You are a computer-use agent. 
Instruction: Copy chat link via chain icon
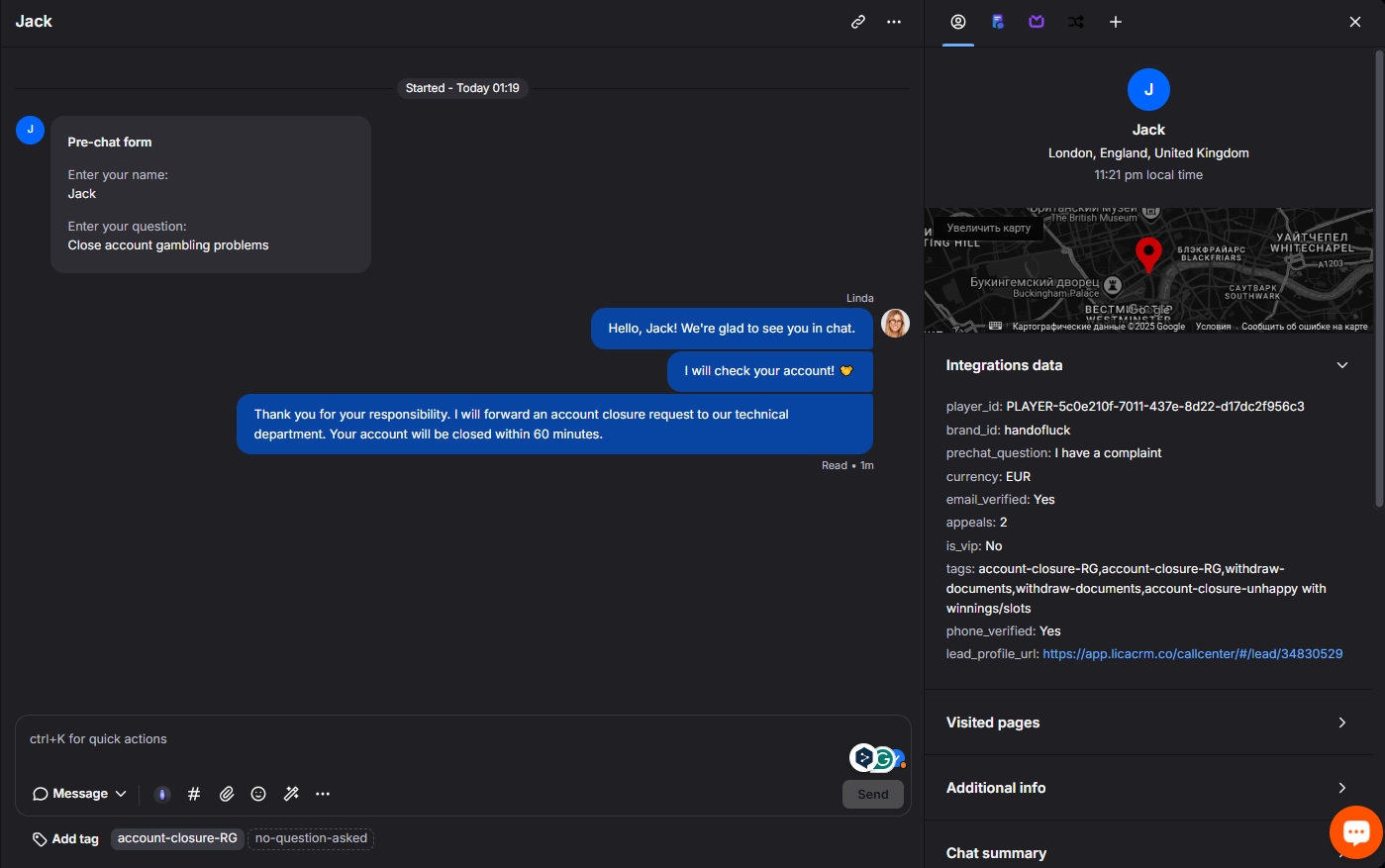(x=858, y=22)
